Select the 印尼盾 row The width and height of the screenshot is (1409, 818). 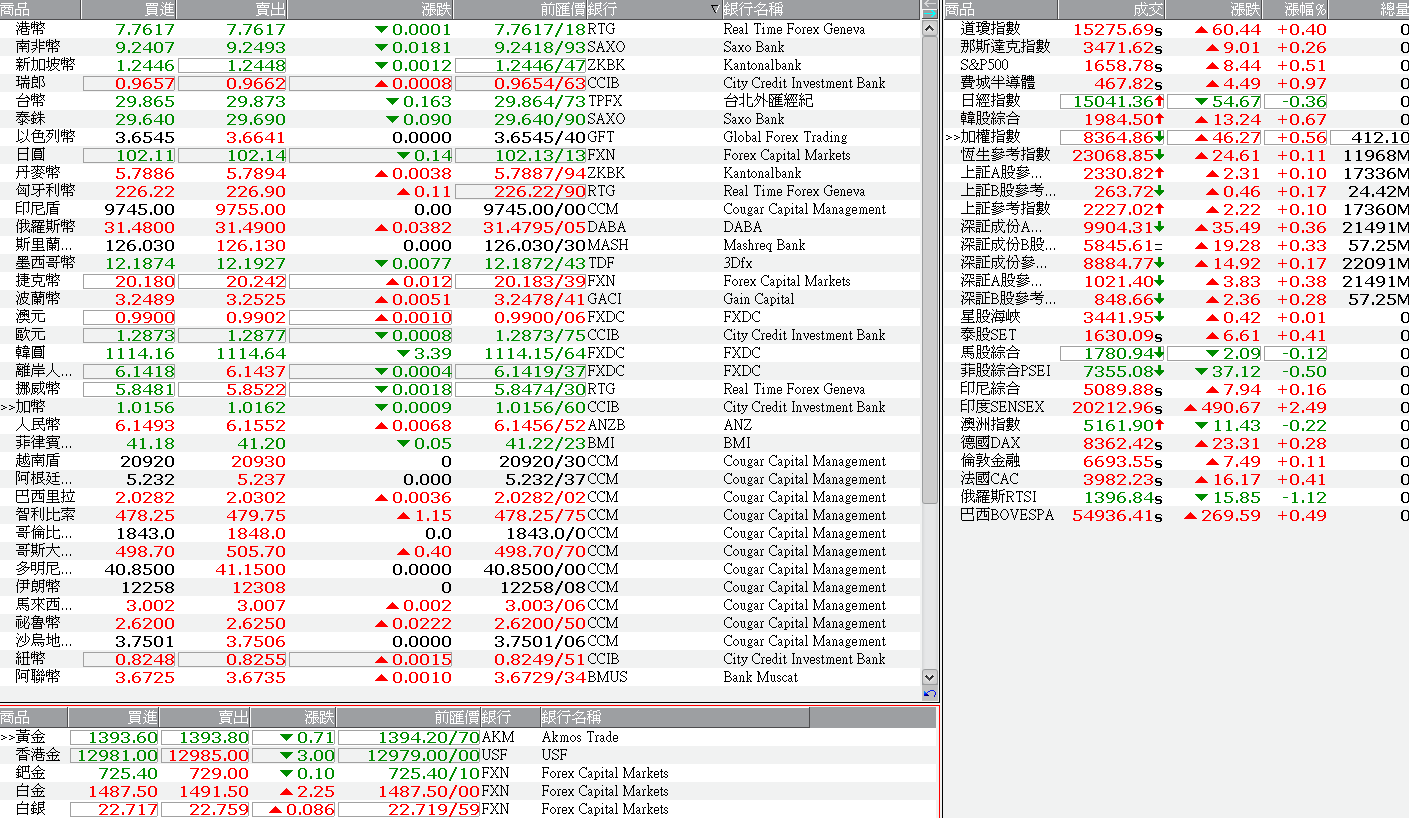[460, 209]
